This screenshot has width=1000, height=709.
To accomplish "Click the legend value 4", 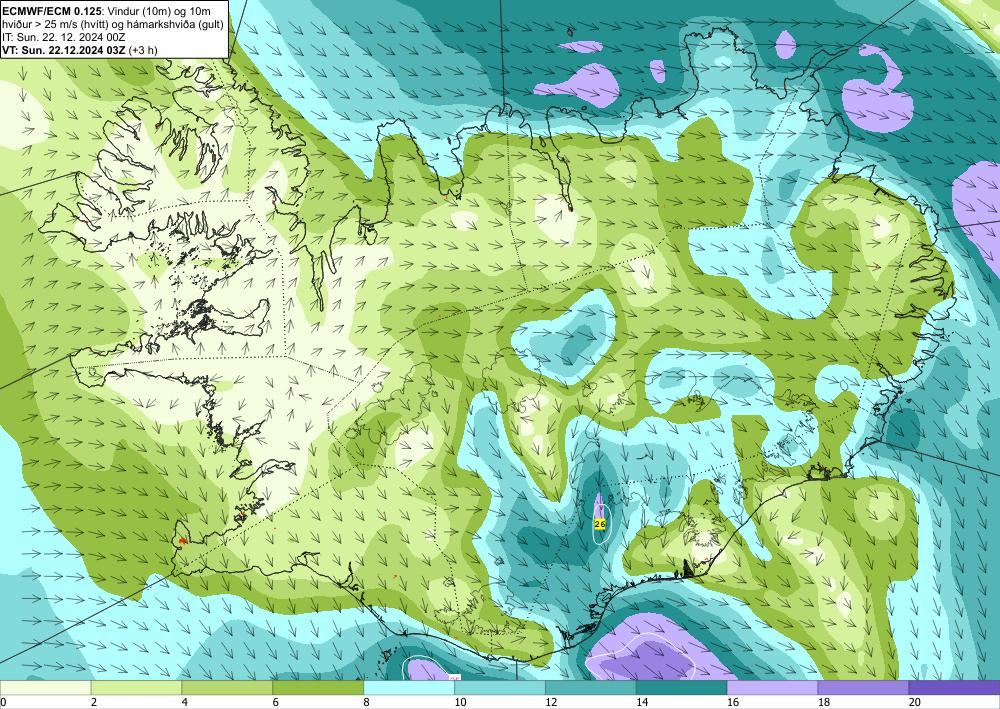I will pyautogui.click(x=184, y=702).
